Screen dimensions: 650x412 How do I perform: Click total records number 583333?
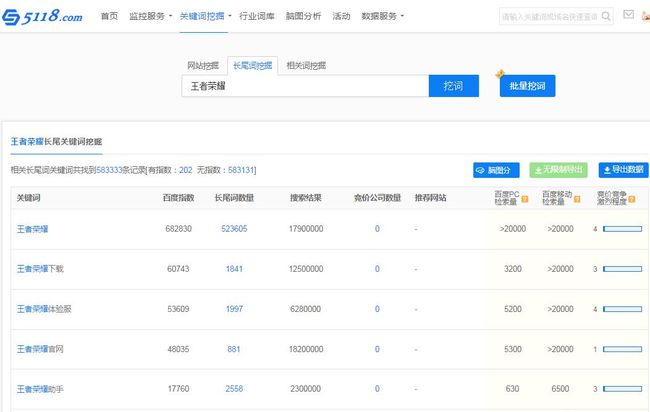point(109,170)
